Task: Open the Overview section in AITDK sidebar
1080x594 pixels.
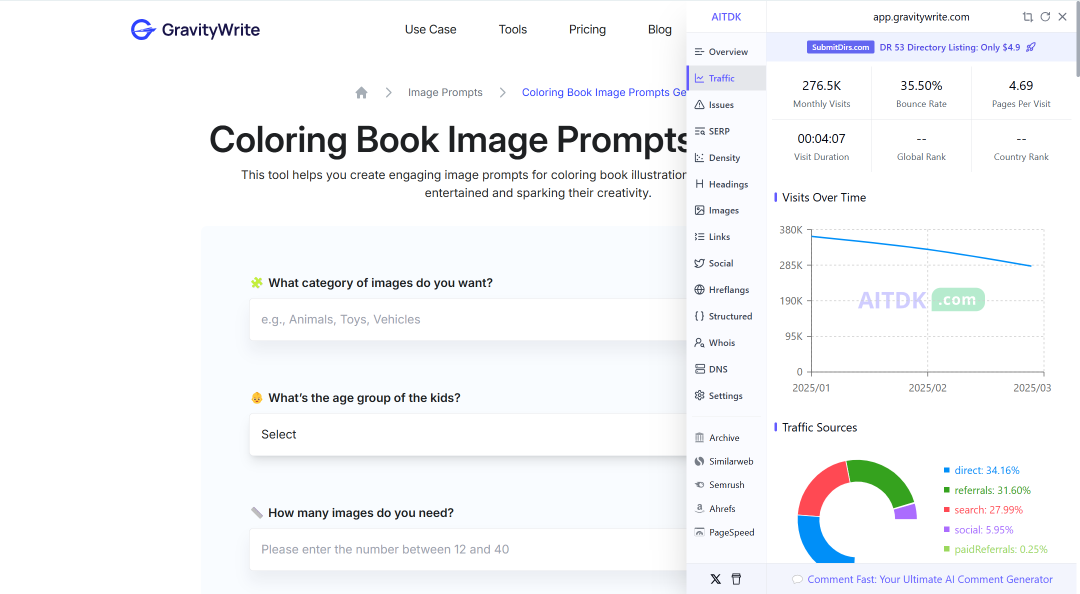Action: (x=726, y=52)
